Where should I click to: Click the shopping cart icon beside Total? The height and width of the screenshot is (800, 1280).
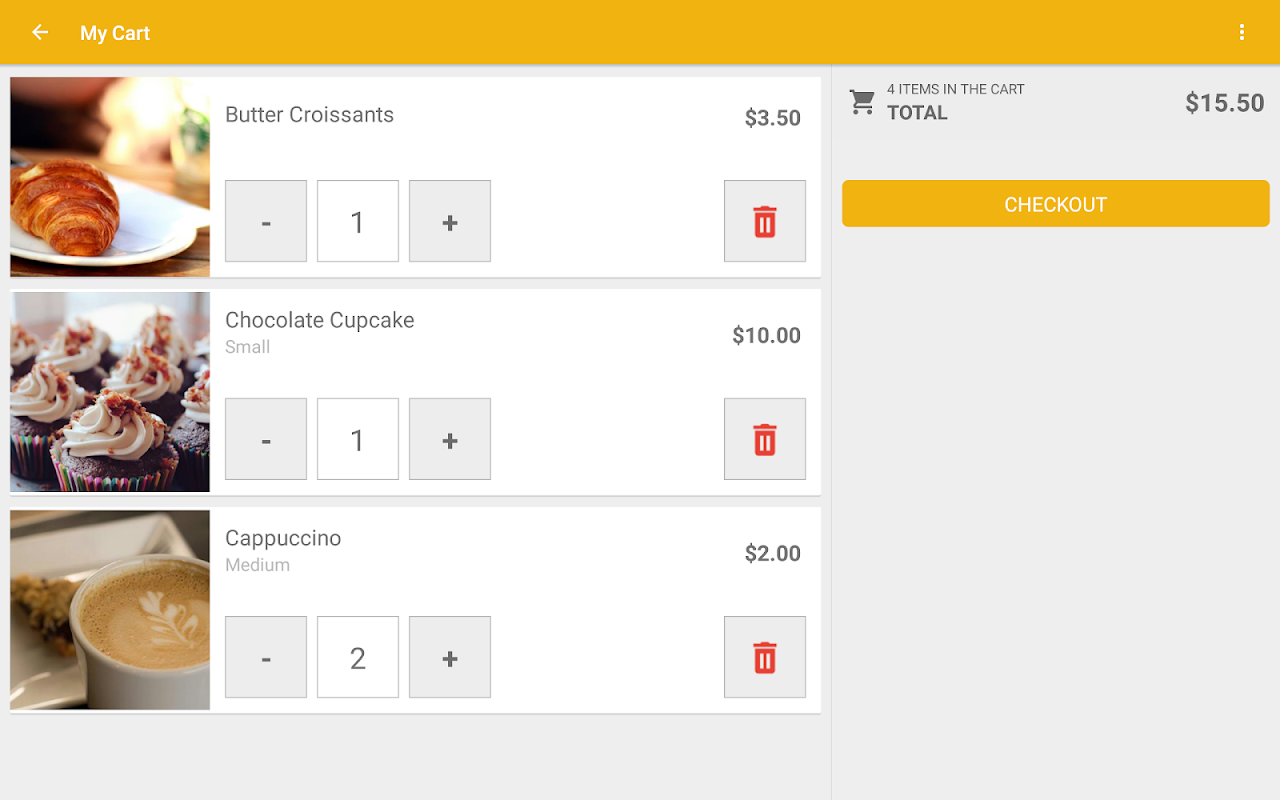862,101
